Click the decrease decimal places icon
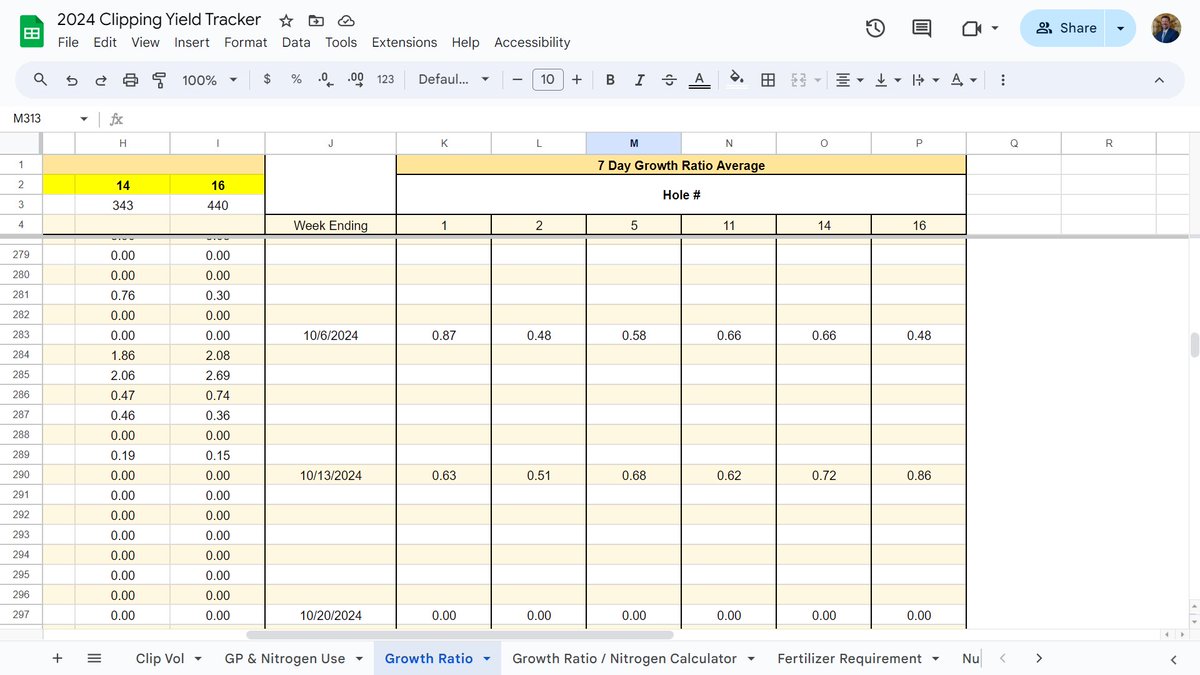 pos(323,79)
